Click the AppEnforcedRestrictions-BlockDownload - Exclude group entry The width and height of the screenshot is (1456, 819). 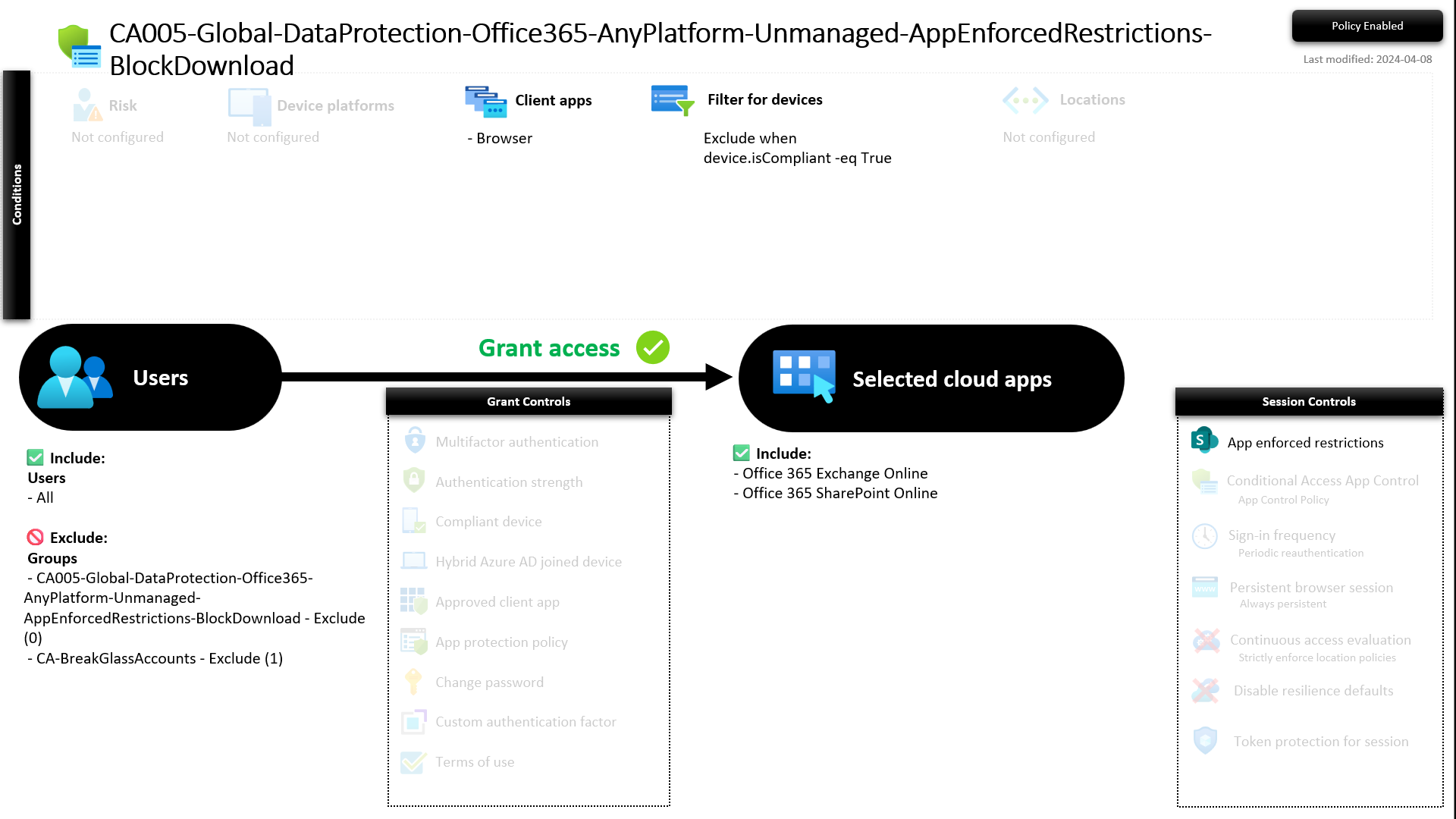click(x=194, y=608)
